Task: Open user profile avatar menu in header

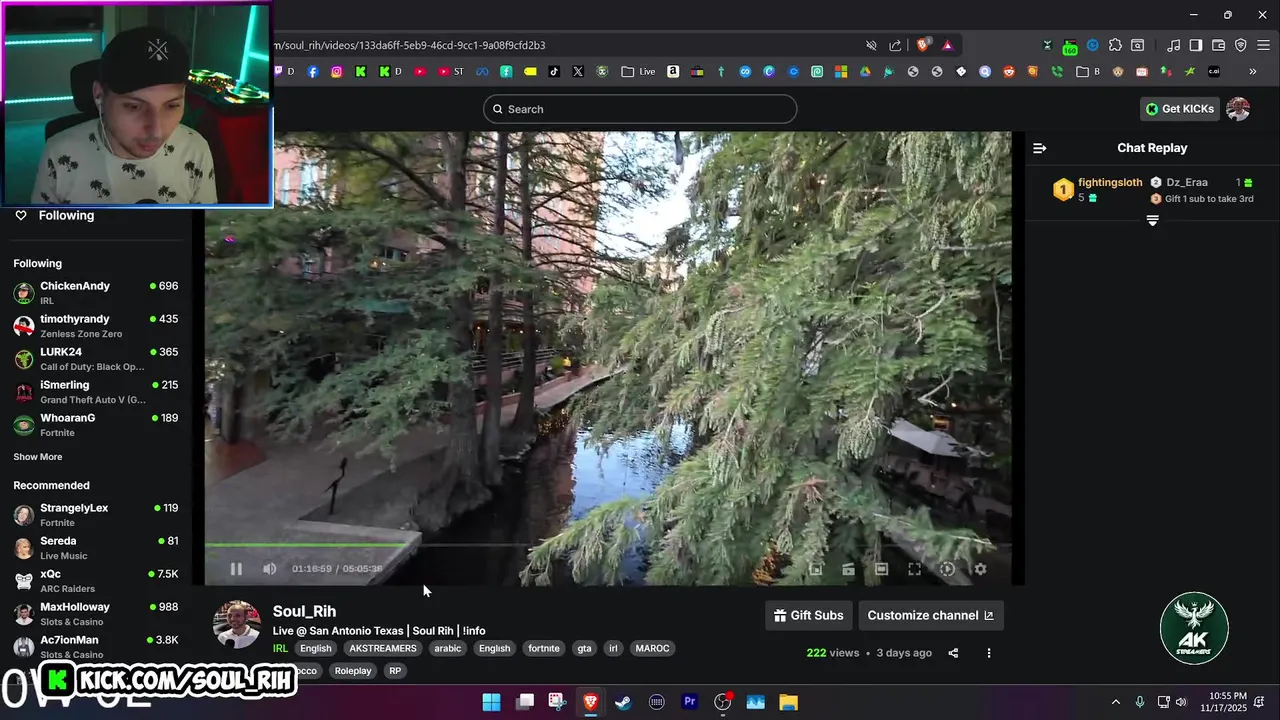Action: pos(1238,109)
